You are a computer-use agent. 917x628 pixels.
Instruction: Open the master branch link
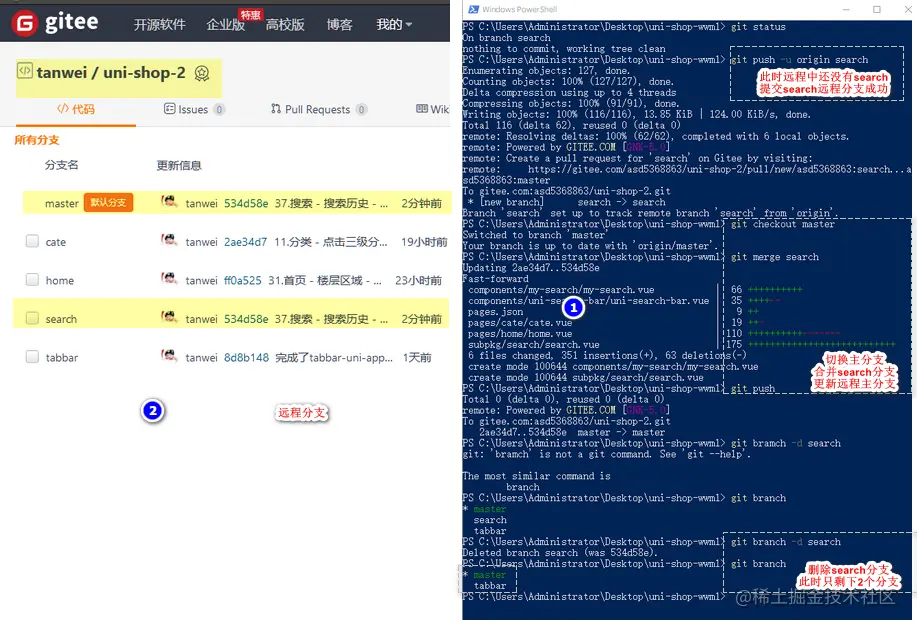(x=61, y=203)
